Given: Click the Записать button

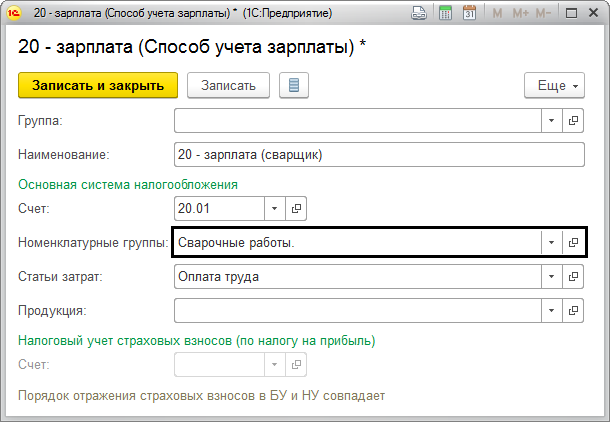Looking at the screenshot, I should [x=228, y=85].
